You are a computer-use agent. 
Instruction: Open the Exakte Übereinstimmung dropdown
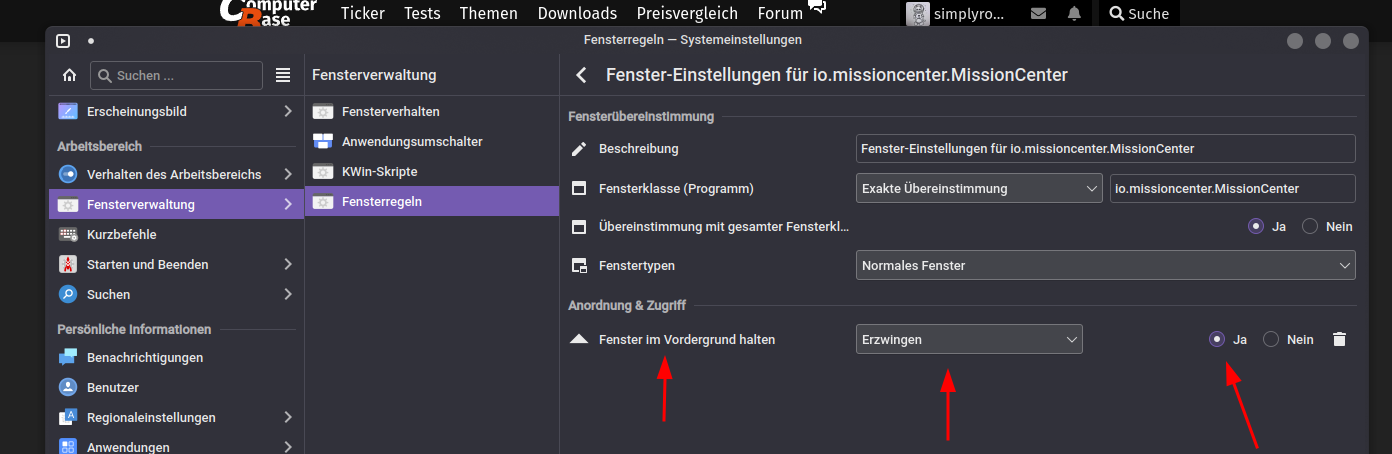click(980, 188)
